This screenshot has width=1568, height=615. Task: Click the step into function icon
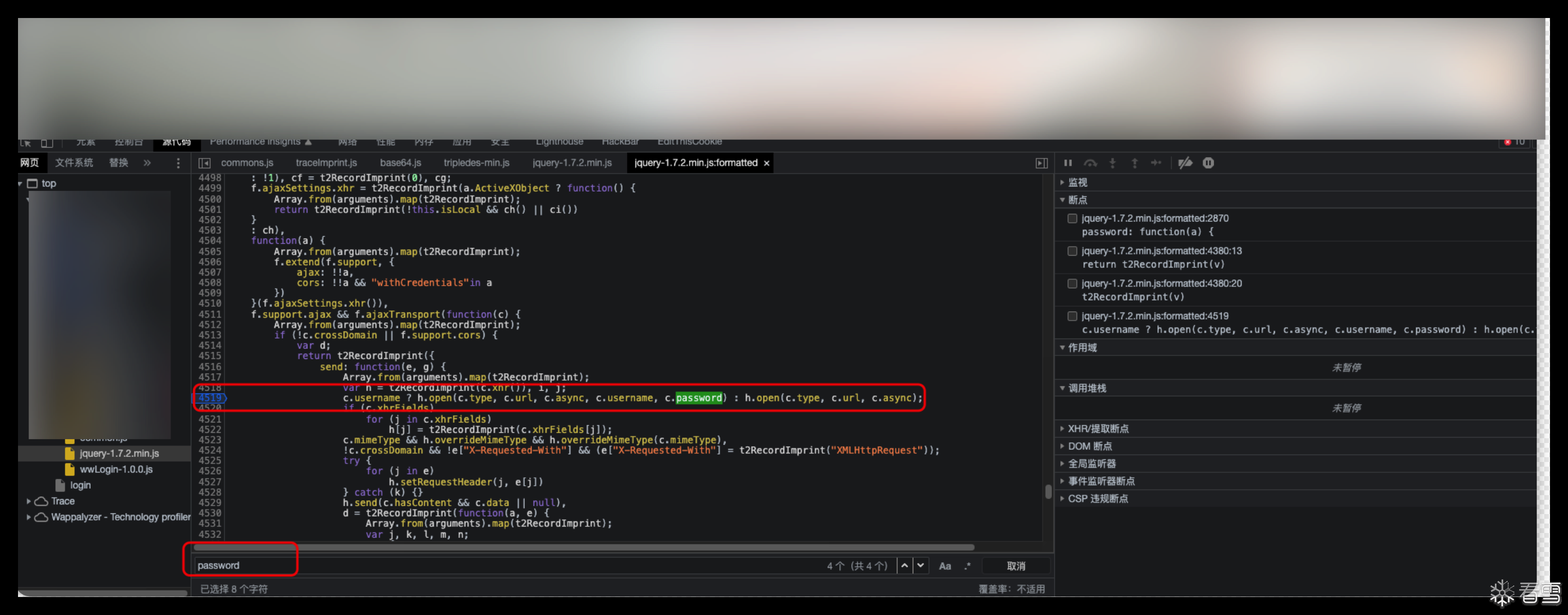(1112, 163)
